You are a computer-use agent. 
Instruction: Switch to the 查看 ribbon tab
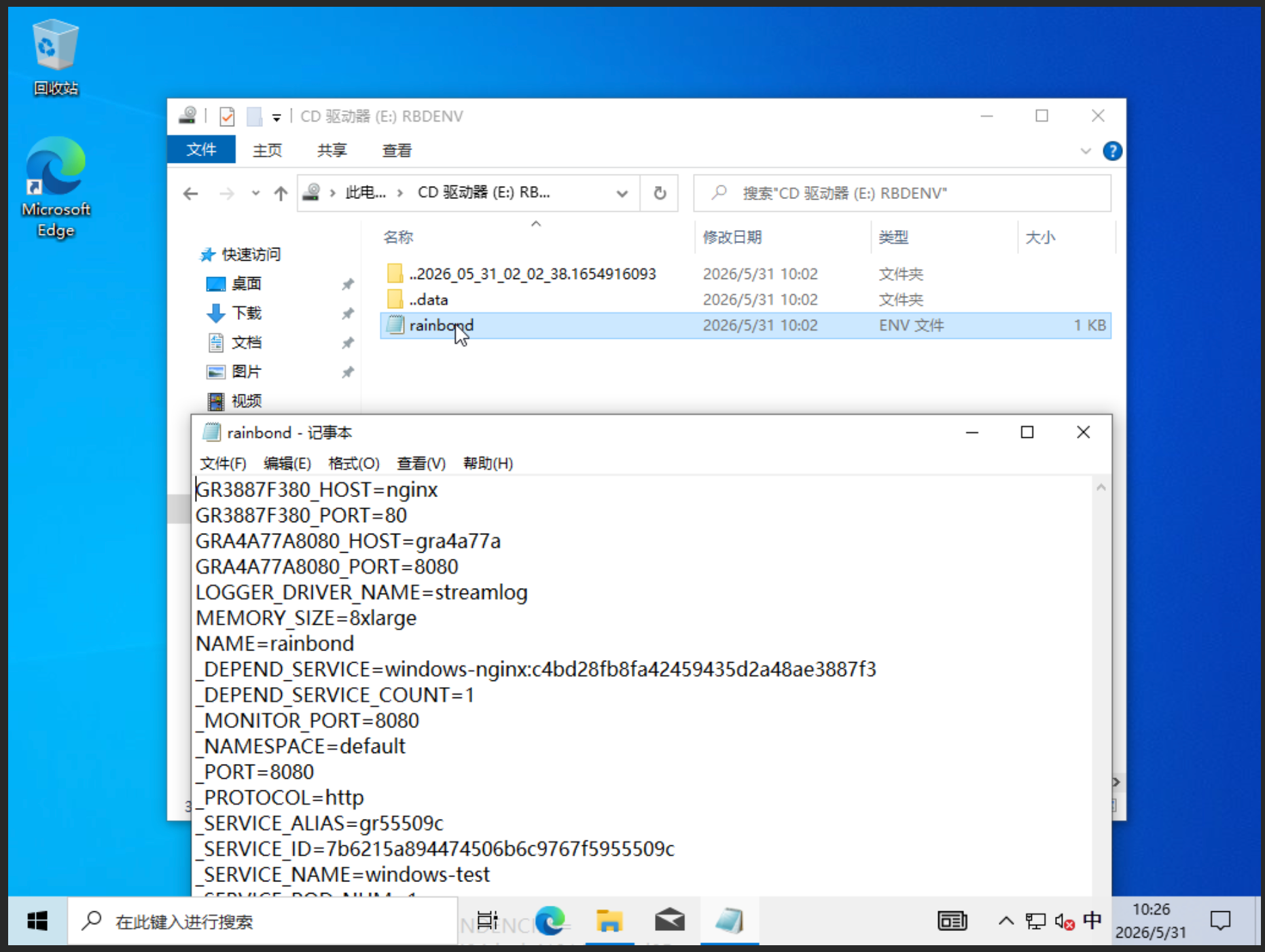[x=397, y=150]
